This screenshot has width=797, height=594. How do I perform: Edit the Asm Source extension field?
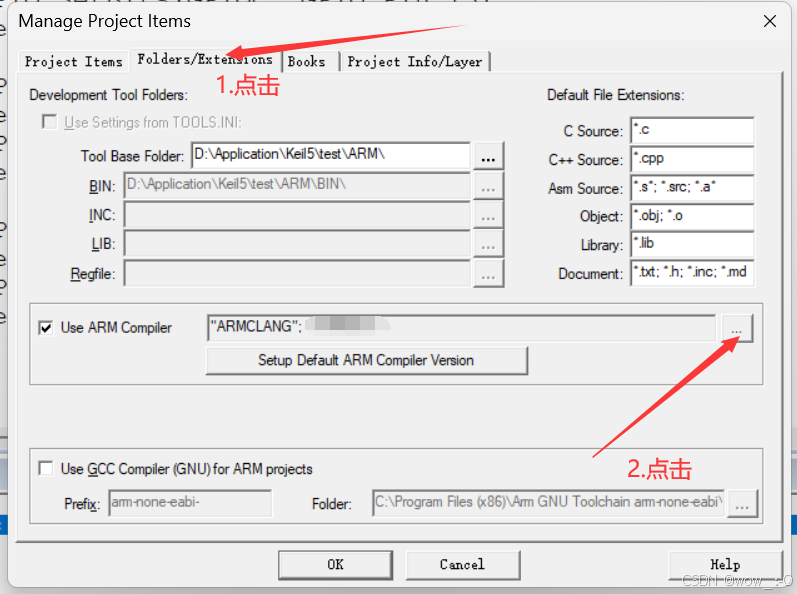click(692, 187)
